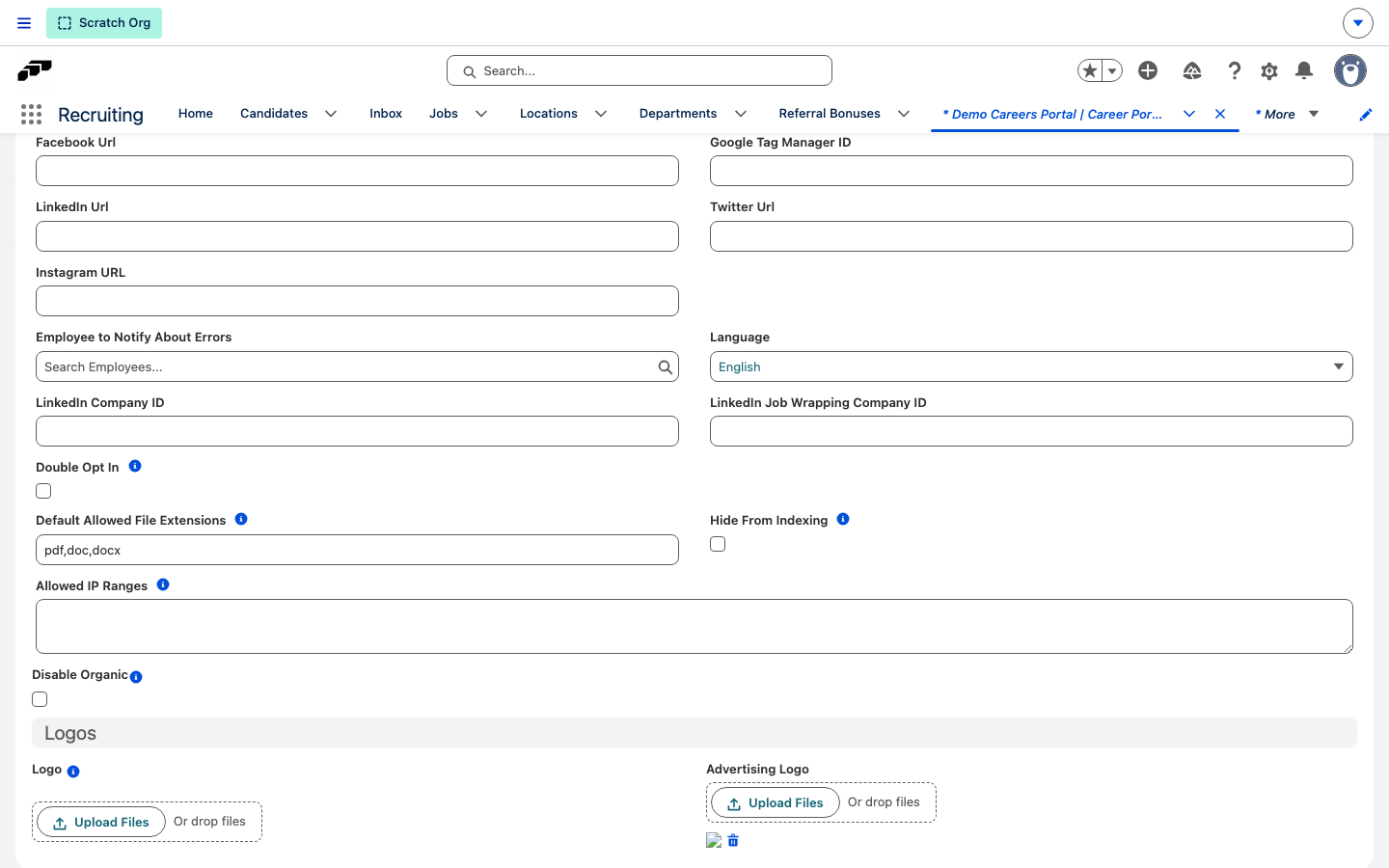Go to the Home tab
1389x868 pixels.
(196, 113)
